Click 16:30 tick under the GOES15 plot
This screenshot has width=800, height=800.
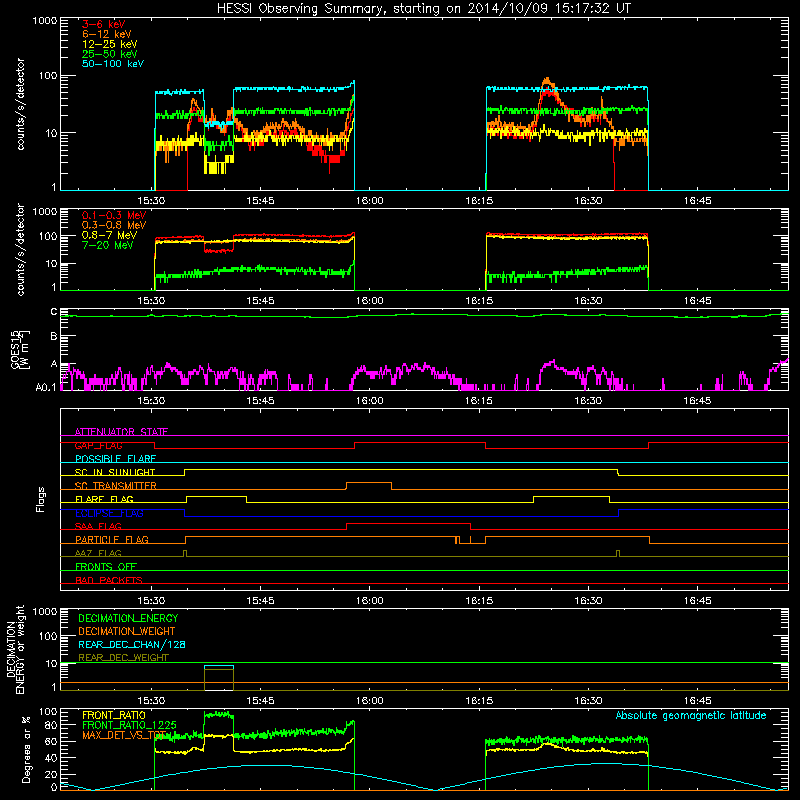tap(588, 401)
